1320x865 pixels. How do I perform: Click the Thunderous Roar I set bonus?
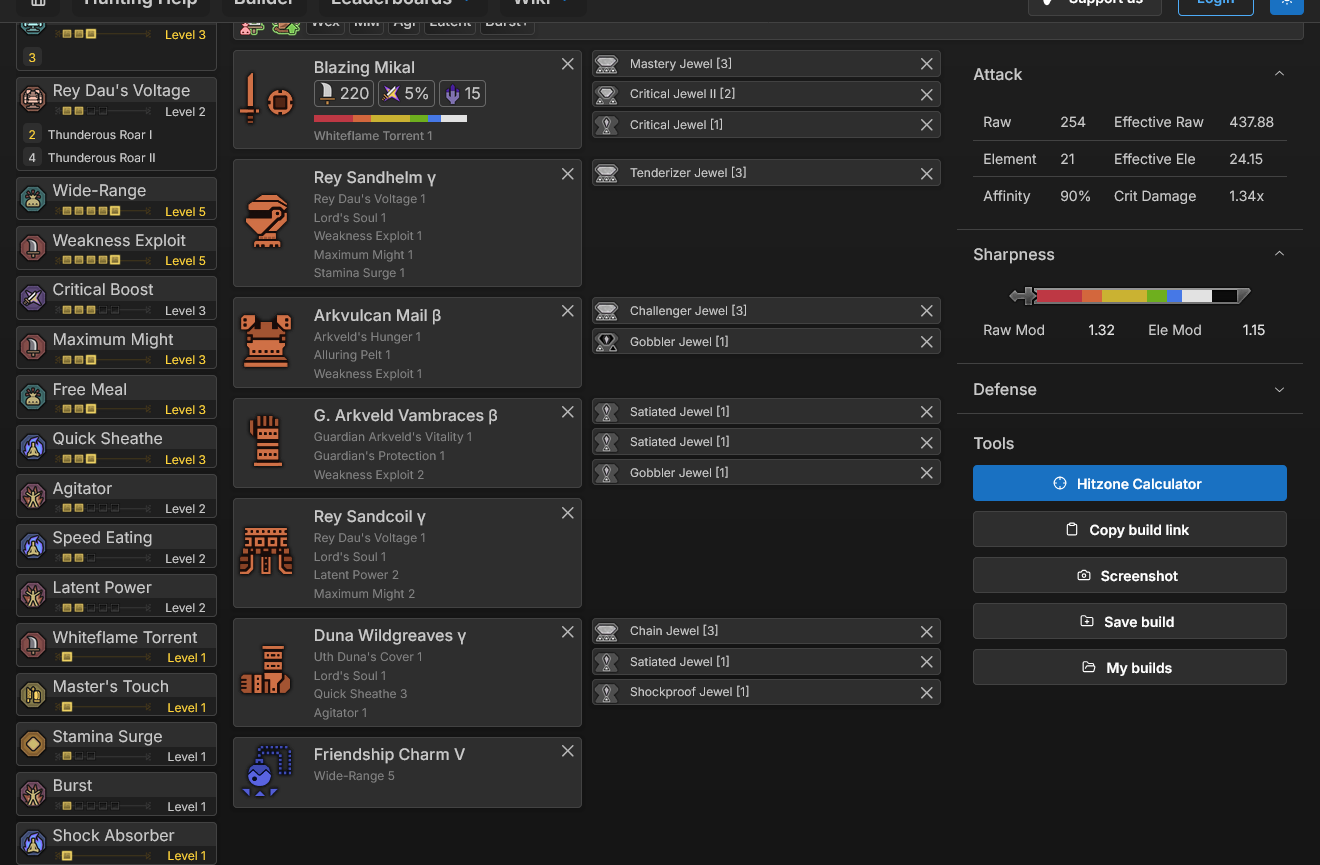[x=100, y=135]
